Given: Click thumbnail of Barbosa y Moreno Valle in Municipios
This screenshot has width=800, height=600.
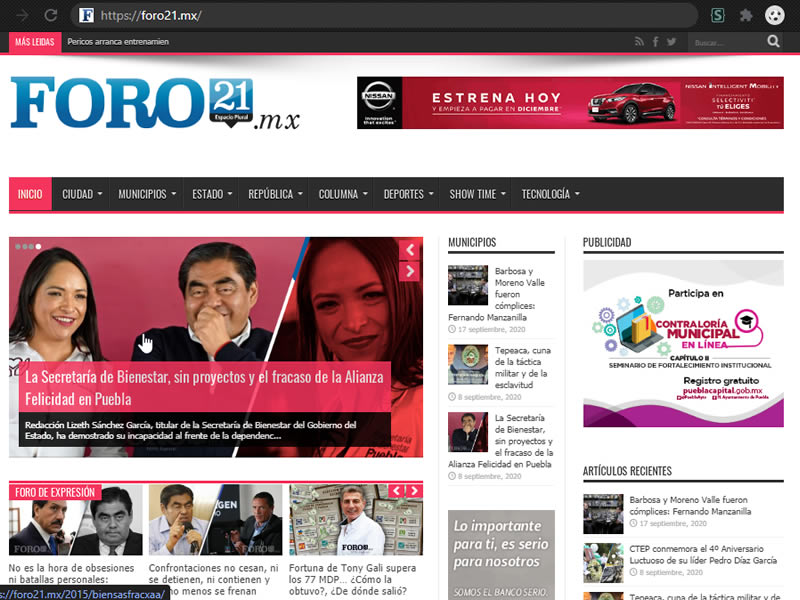Looking at the screenshot, I should pos(468,285).
